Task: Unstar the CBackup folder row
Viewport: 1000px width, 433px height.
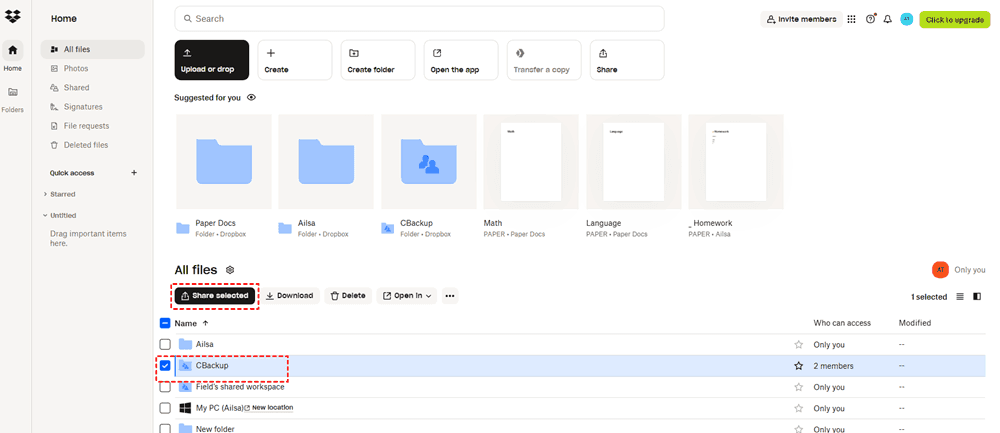Action: point(798,366)
